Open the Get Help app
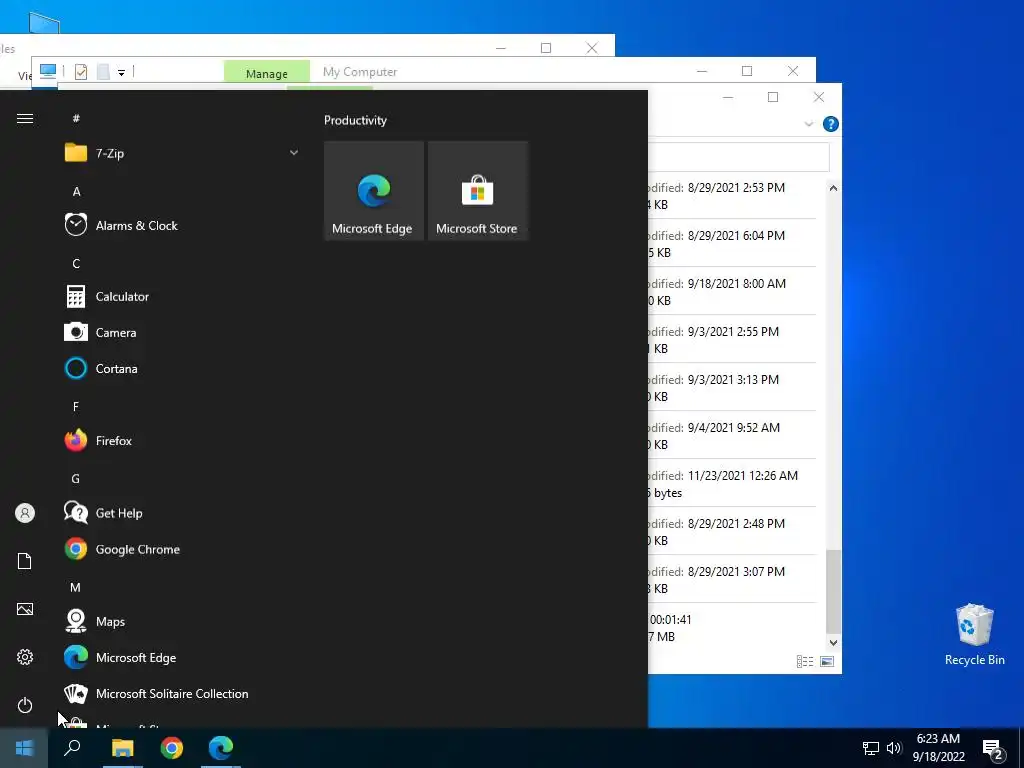 (181, 513)
